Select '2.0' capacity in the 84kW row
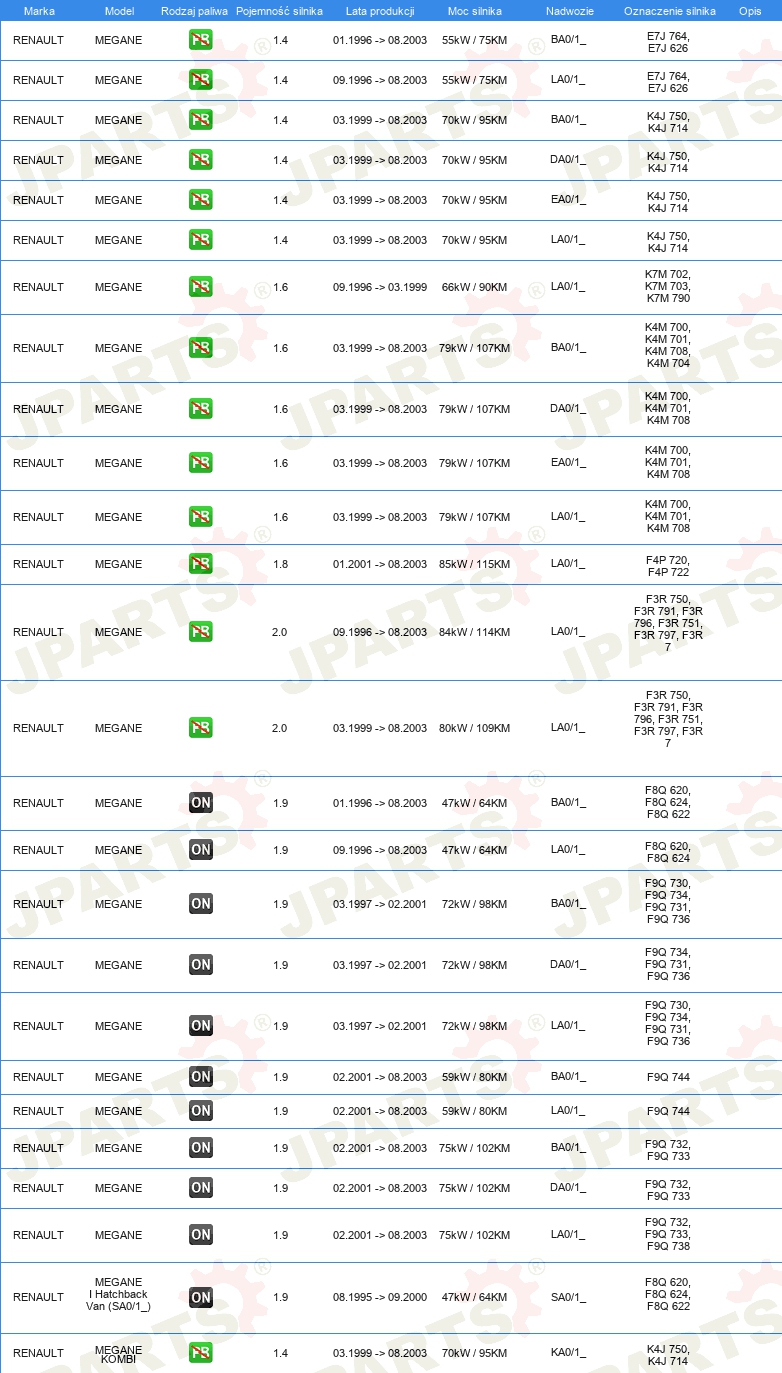 tap(280, 632)
